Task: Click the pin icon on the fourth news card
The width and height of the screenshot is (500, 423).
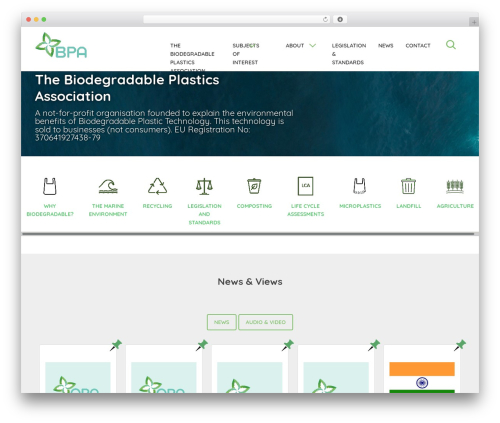Action: tap(374, 345)
